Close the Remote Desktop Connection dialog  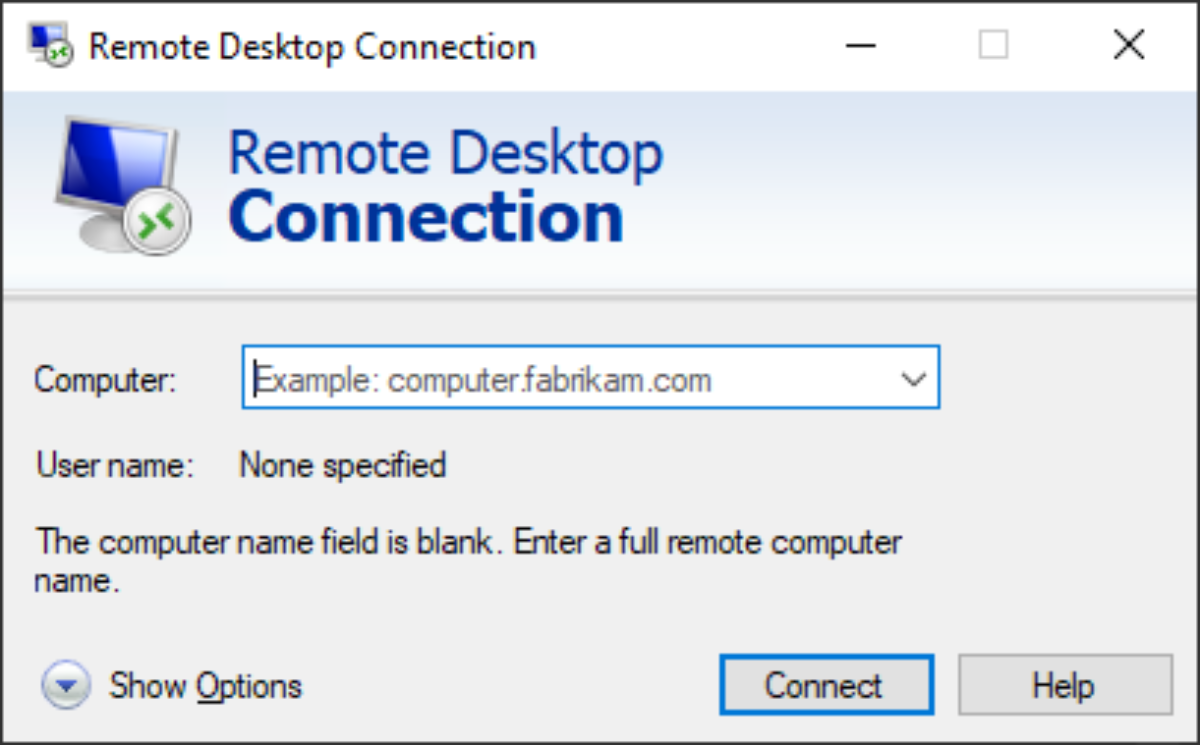click(1128, 45)
